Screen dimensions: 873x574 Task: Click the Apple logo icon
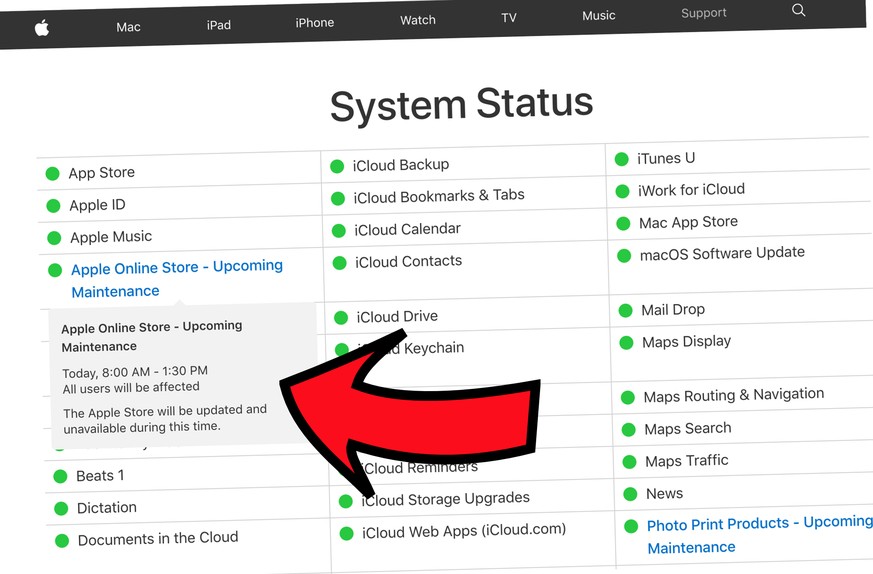point(41,28)
